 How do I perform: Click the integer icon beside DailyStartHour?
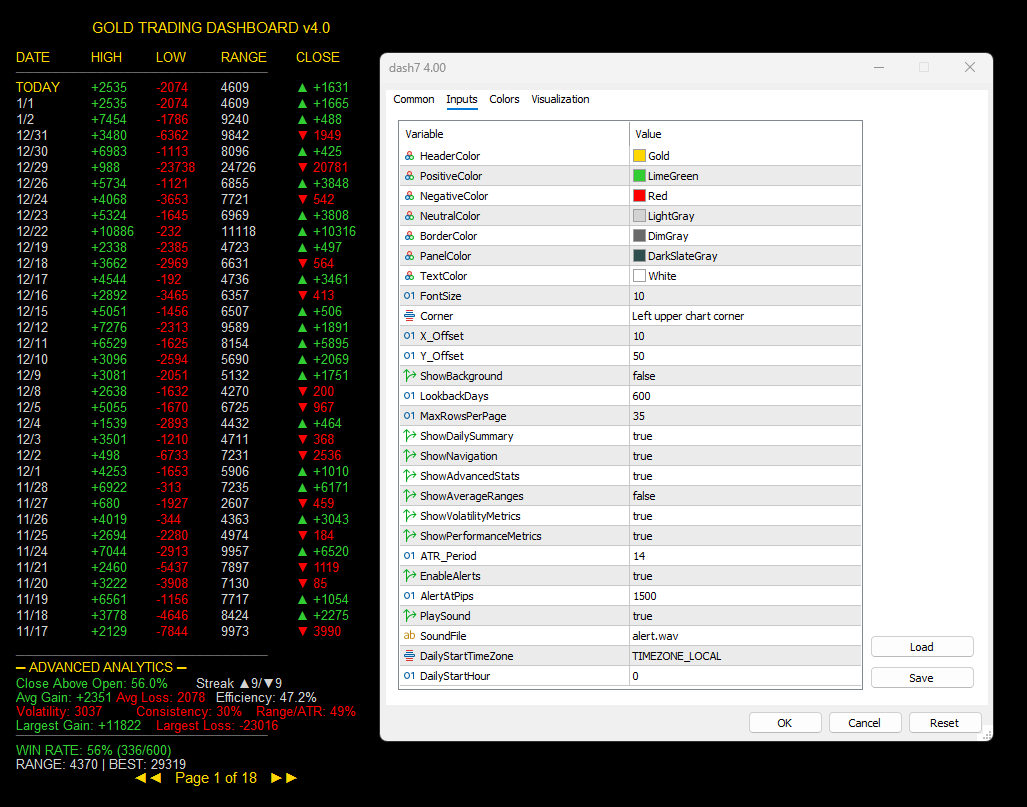point(409,675)
